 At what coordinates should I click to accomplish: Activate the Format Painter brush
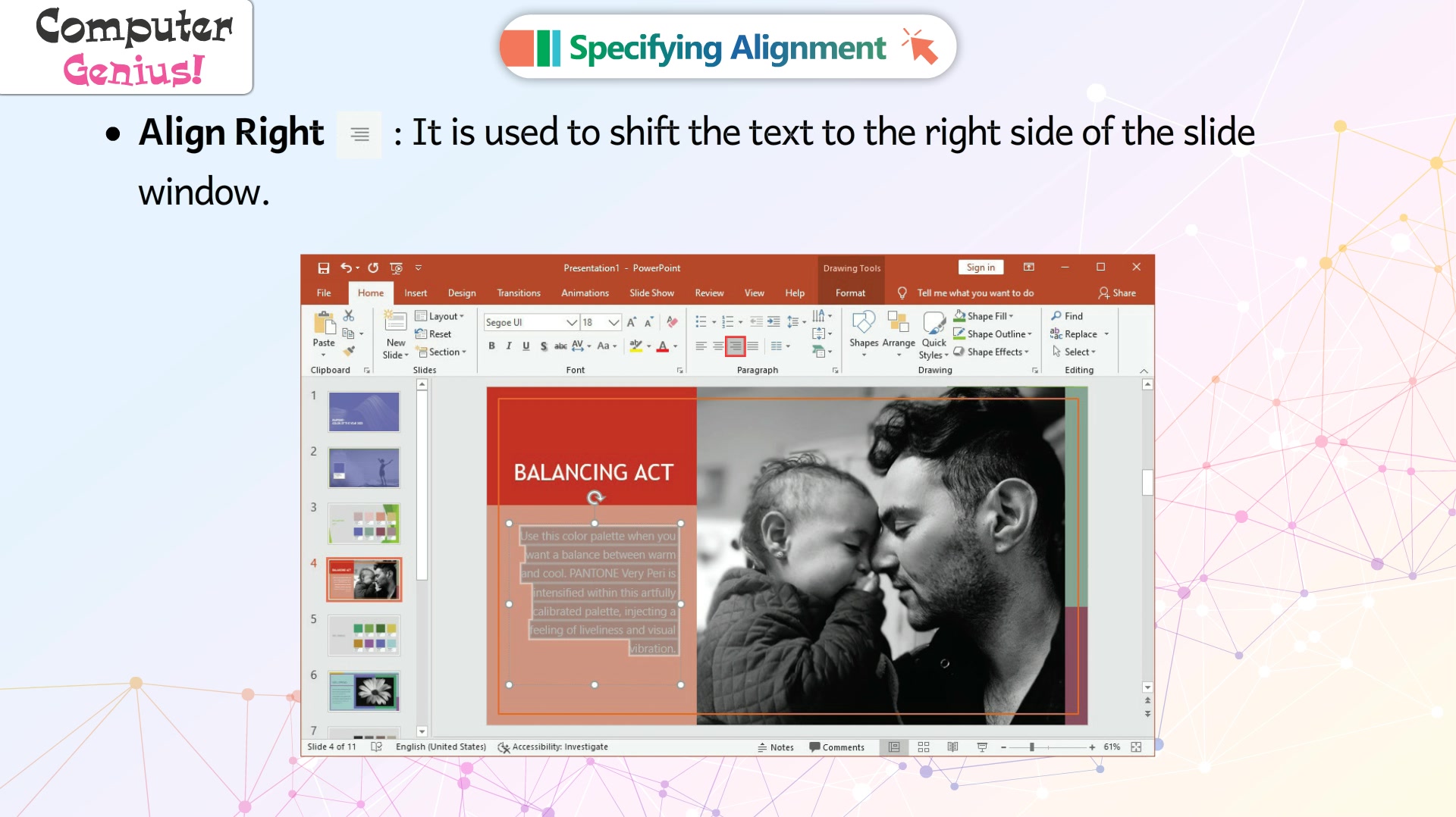(x=349, y=351)
